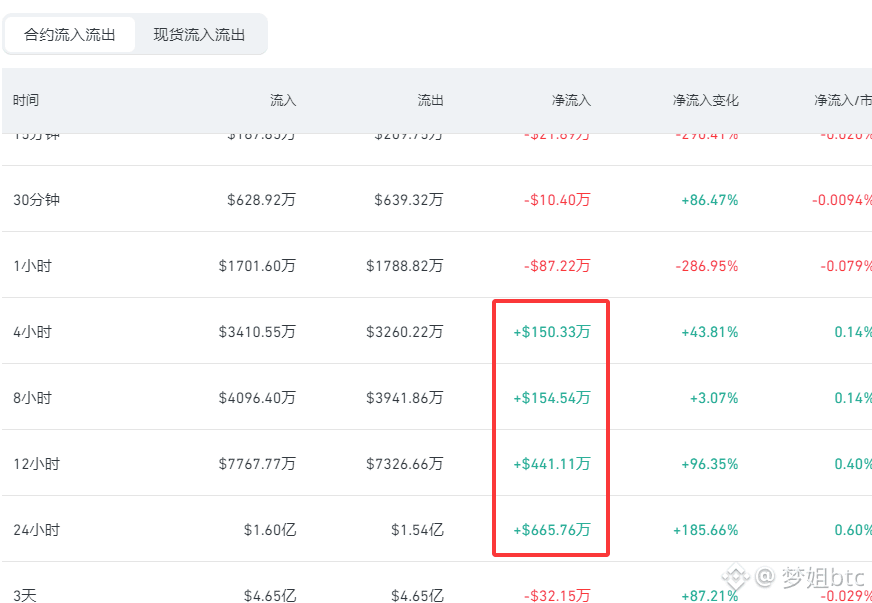The height and width of the screenshot is (603, 872).
Task: Select the 1小时 row label
Action: tap(32, 266)
